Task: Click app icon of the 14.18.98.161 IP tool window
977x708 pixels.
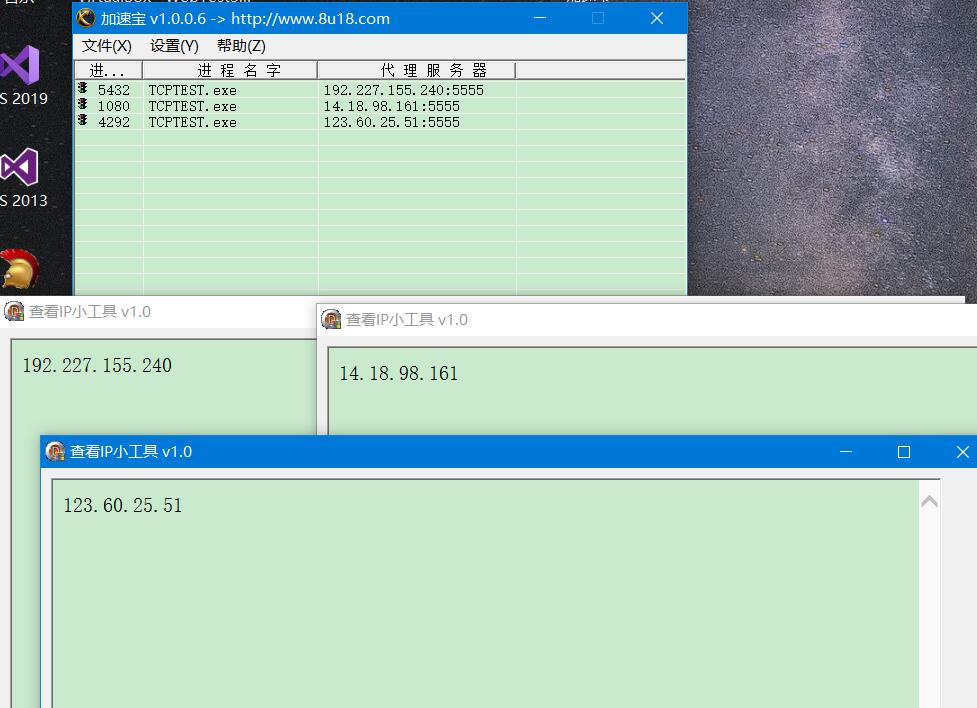Action: point(331,319)
